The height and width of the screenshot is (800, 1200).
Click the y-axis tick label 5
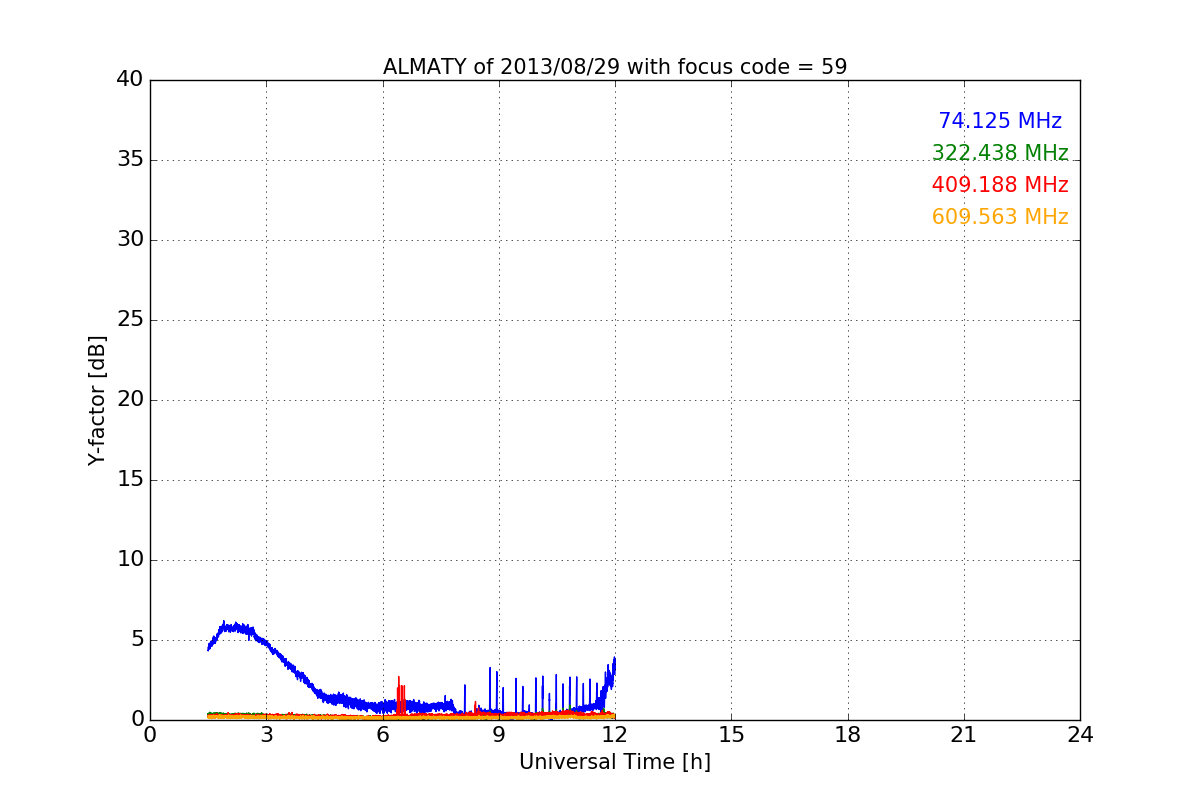click(137, 640)
